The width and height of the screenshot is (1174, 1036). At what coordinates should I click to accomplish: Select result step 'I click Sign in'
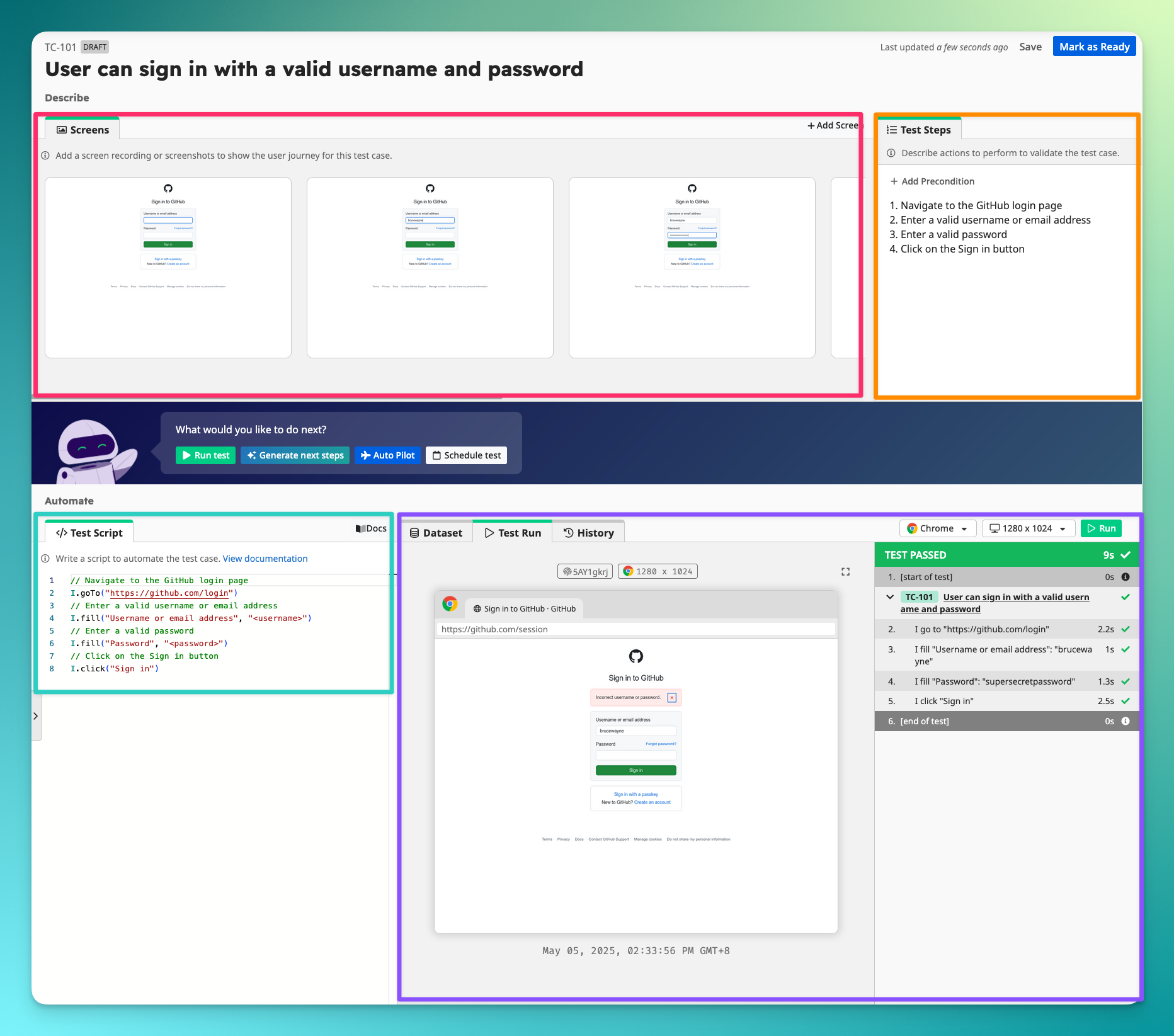pyautogui.click(x=1007, y=701)
